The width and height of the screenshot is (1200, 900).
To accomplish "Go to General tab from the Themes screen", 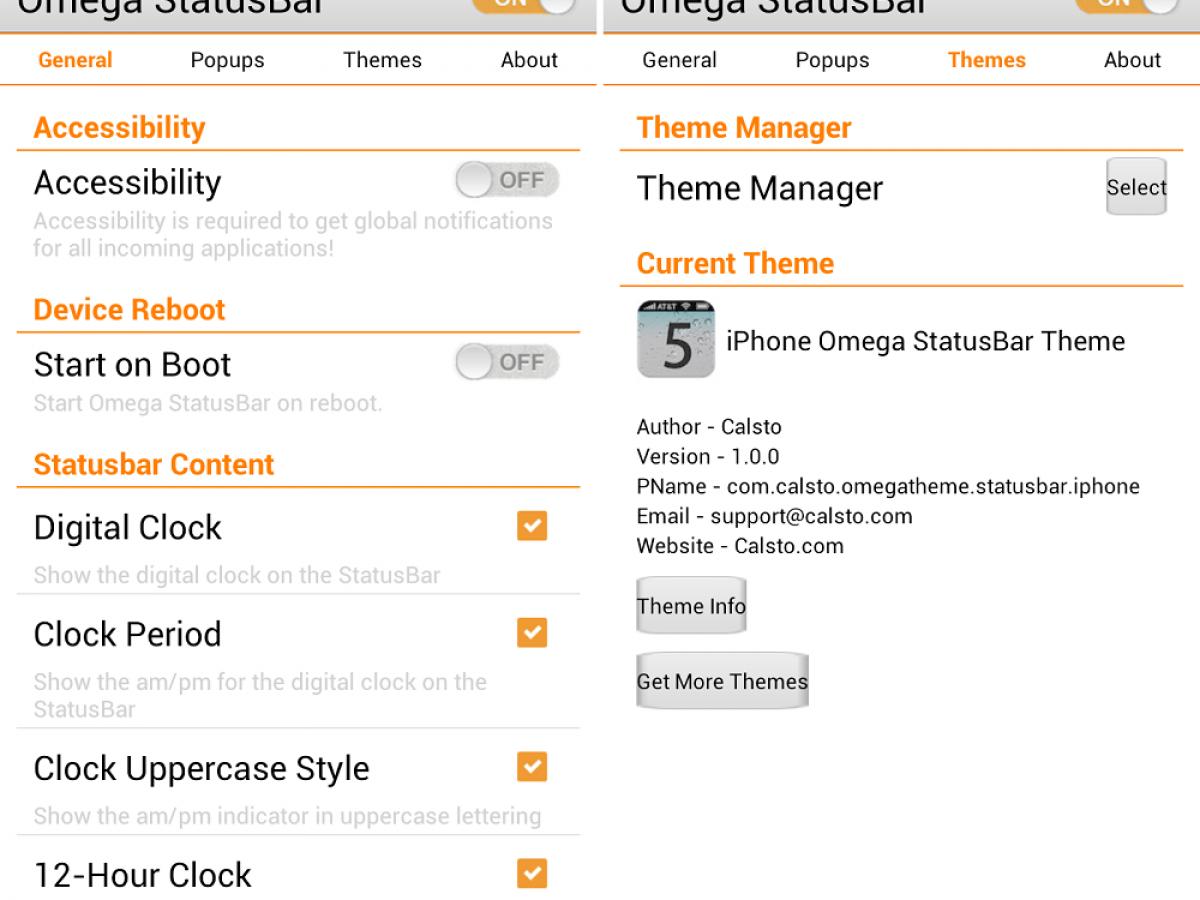I will [x=679, y=60].
